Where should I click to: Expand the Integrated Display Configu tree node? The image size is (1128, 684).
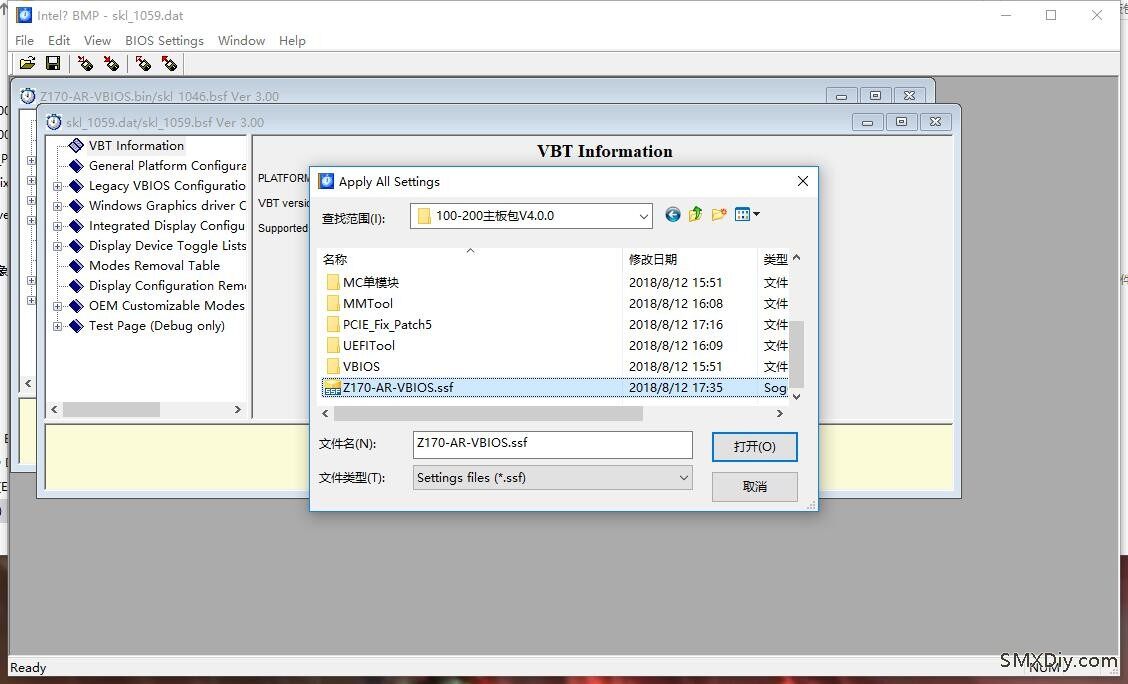pyautogui.click(x=58, y=226)
